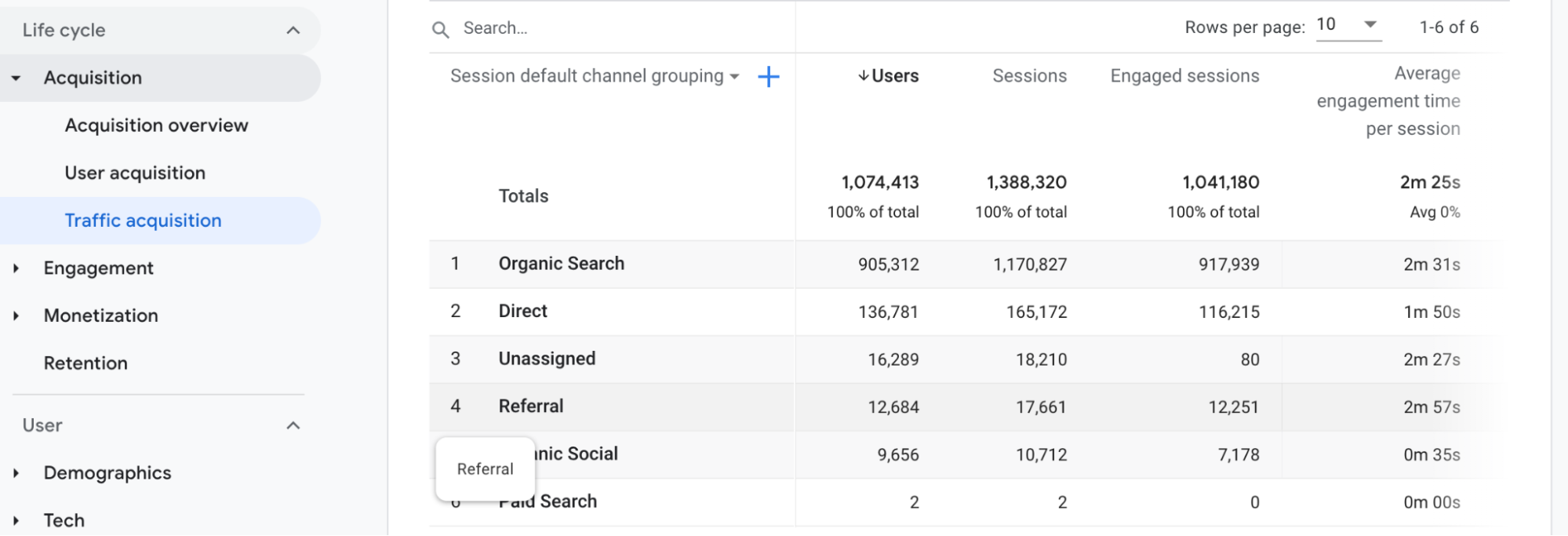Expand Demographics in the sidebar
This screenshot has height=536, width=1568.
pos(16,473)
